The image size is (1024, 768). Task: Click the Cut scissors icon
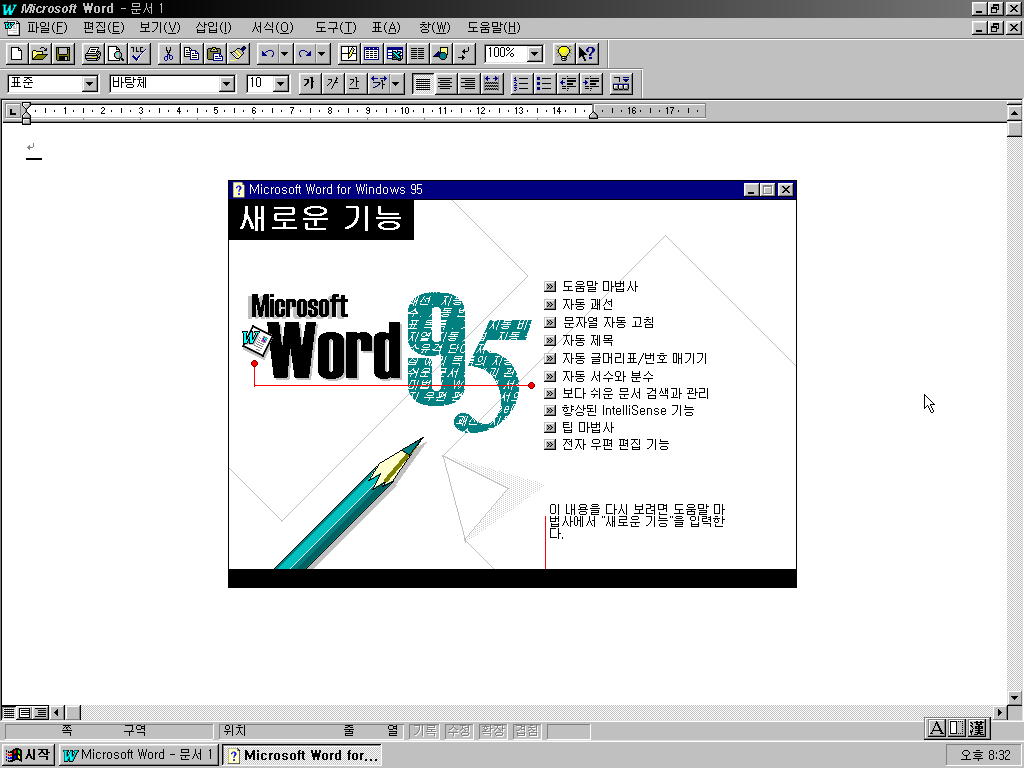[168, 54]
